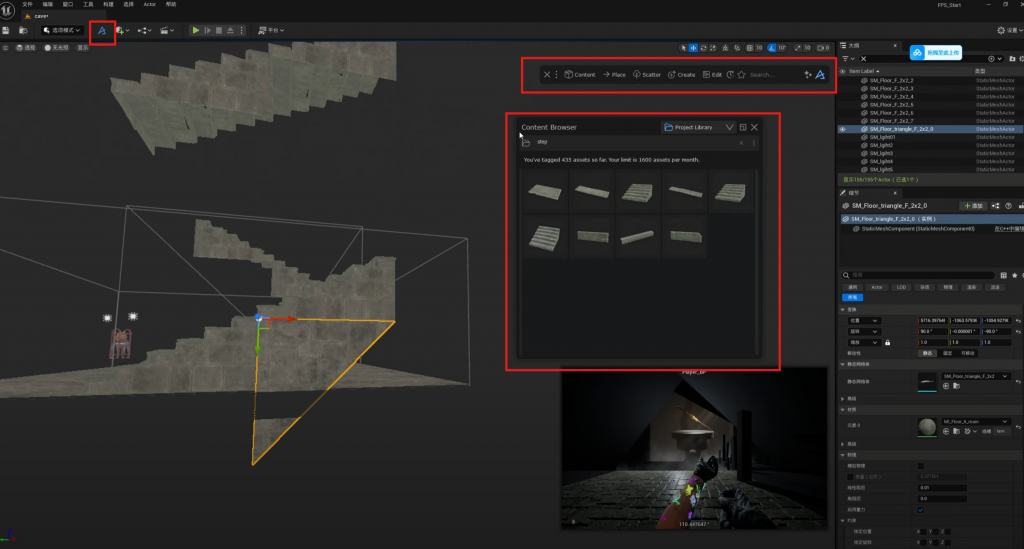
Task: Open the 窗口 Window menu
Action: pyautogui.click(x=68, y=5)
